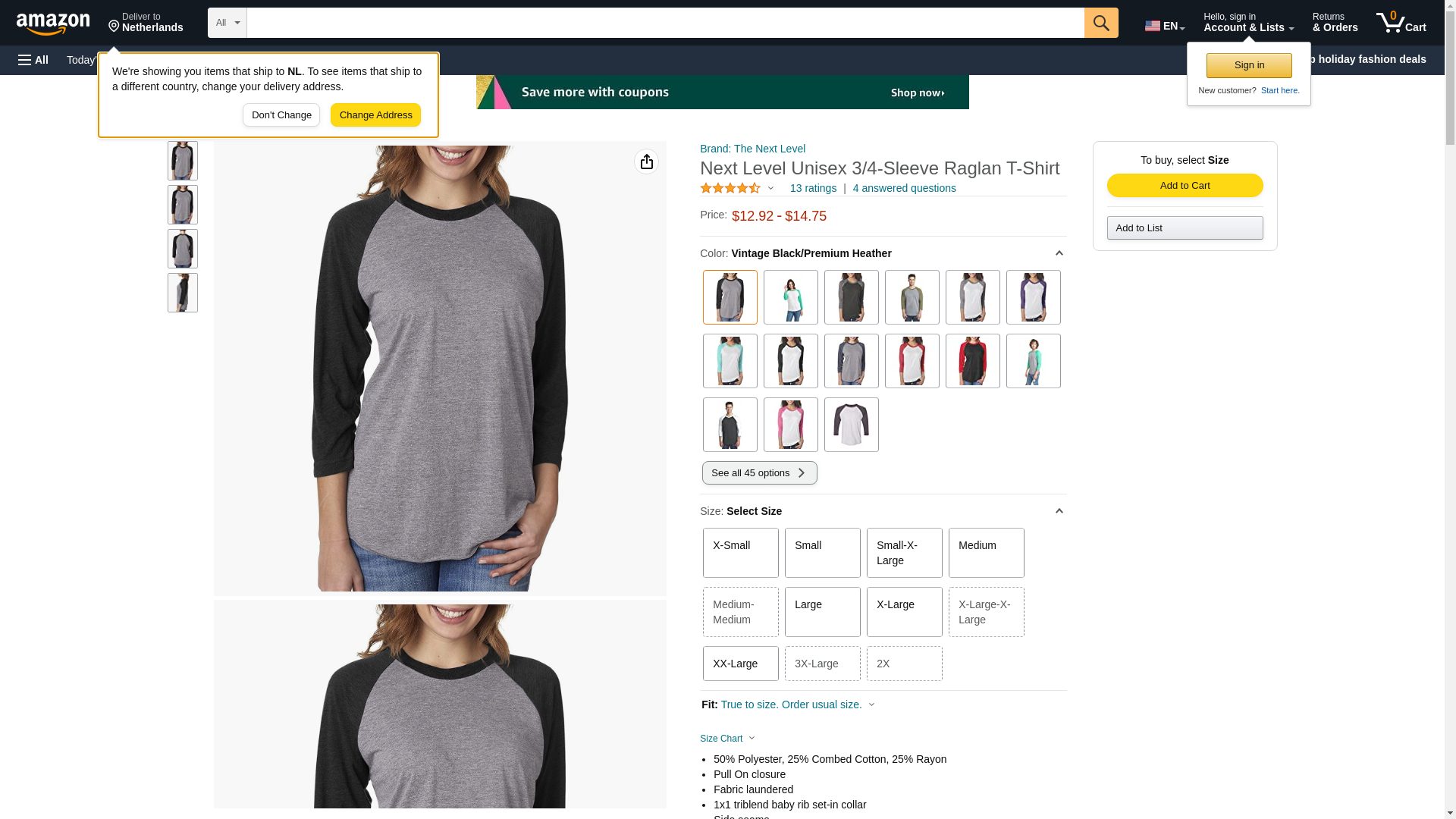Open Account & Lists menu
1456x819 pixels.
click(1248, 23)
